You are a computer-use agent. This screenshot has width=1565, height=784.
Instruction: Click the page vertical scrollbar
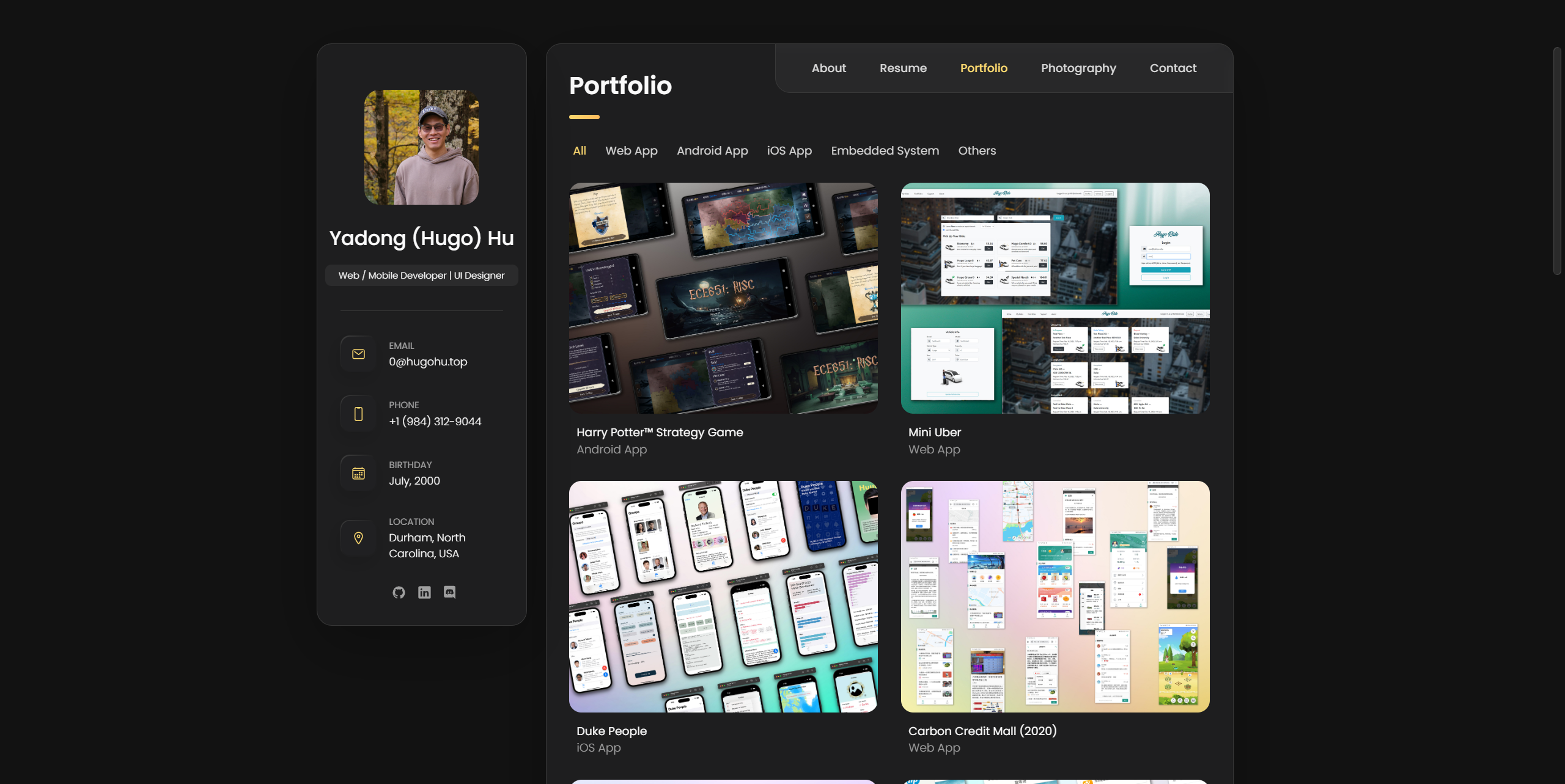pos(1557,161)
